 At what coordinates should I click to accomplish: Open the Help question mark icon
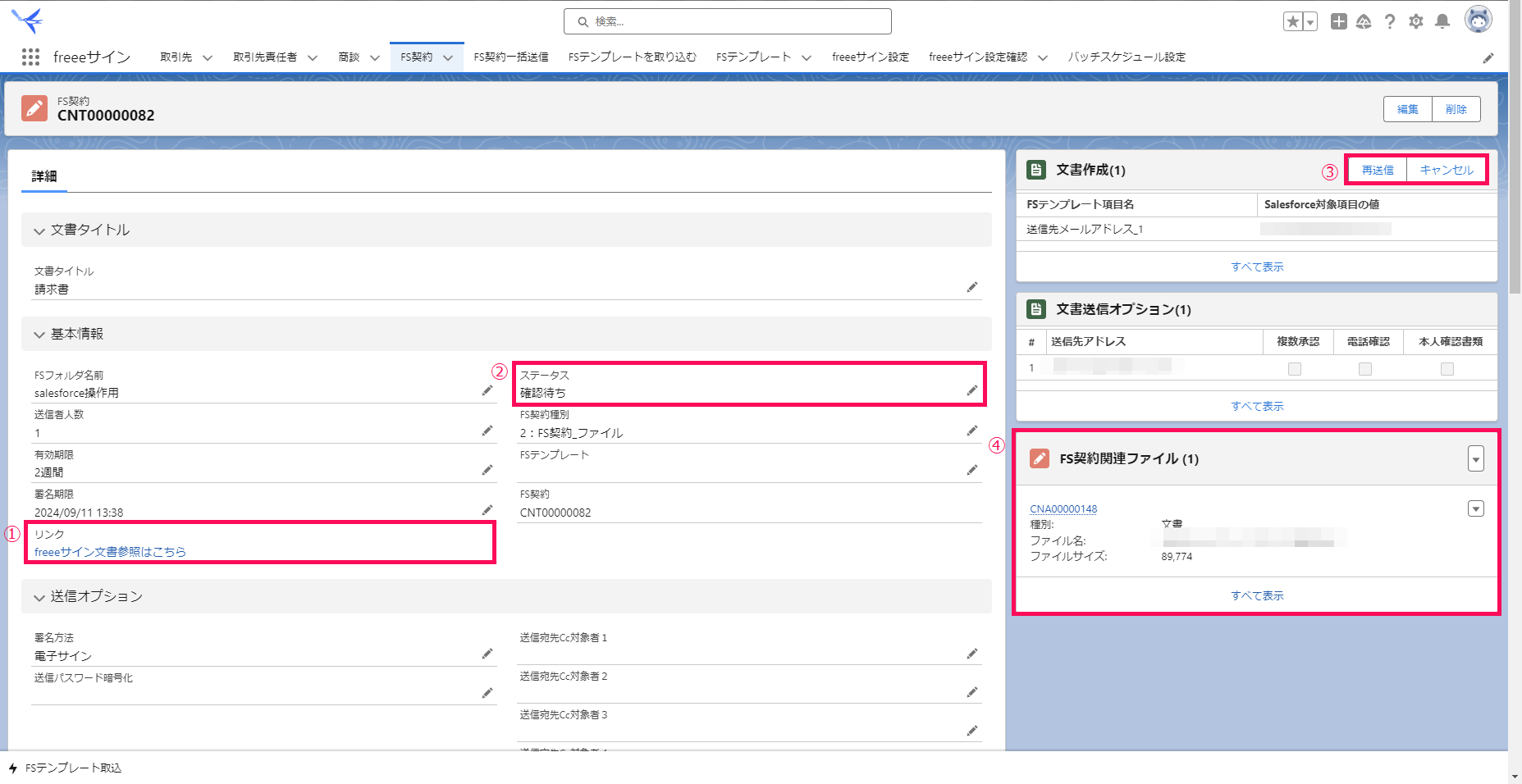pyautogui.click(x=1390, y=22)
